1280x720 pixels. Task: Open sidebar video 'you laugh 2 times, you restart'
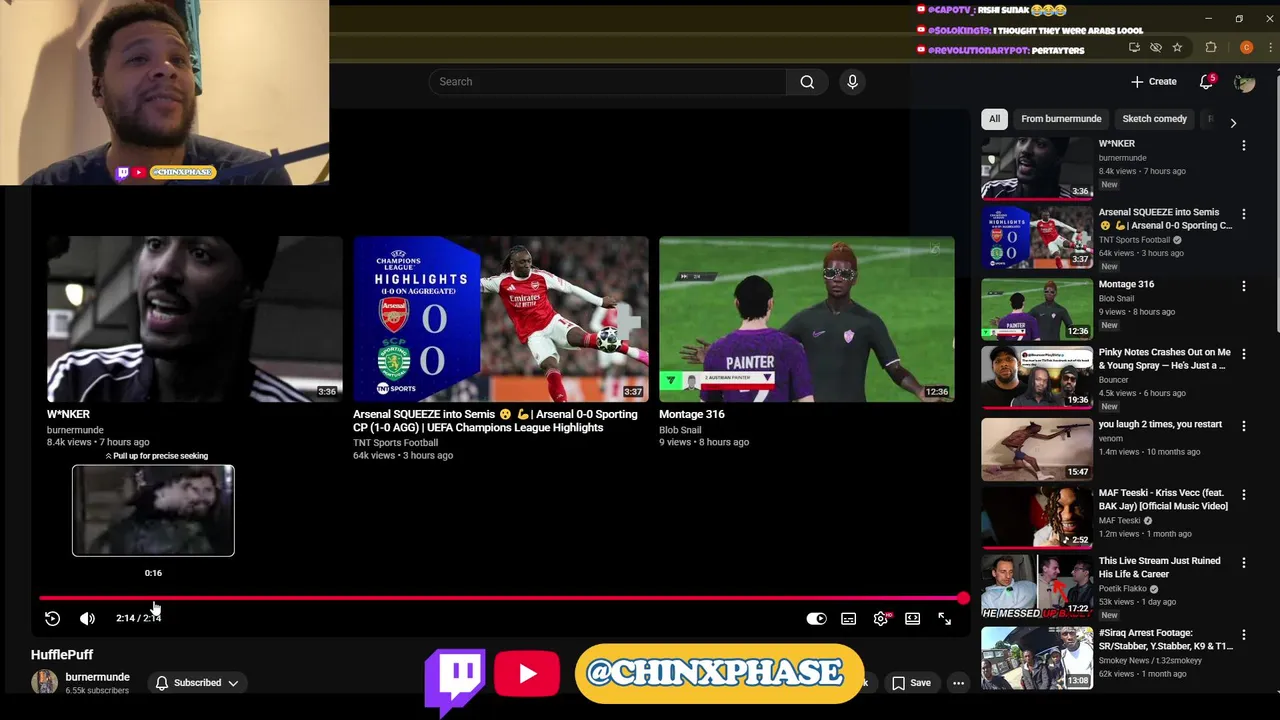point(1160,424)
